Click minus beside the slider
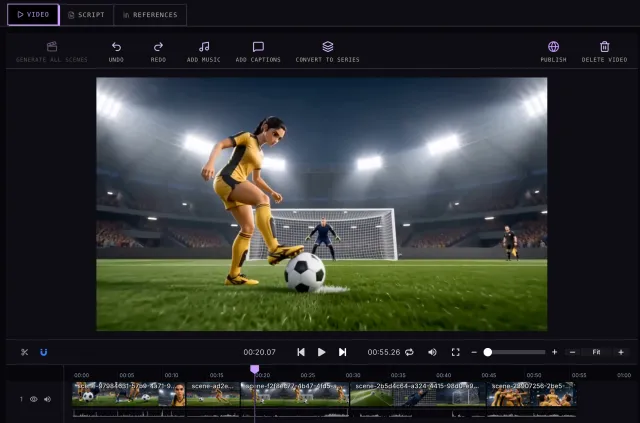The image size is (640, 423). pos(474,352)
